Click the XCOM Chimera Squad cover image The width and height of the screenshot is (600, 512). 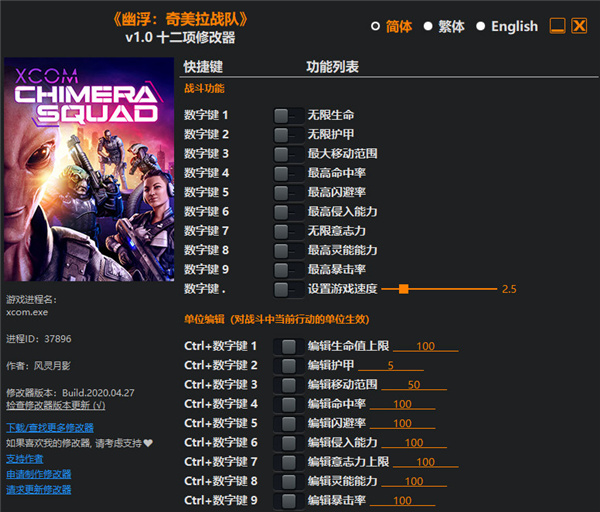pyautogui.click(x=89, y=170)
